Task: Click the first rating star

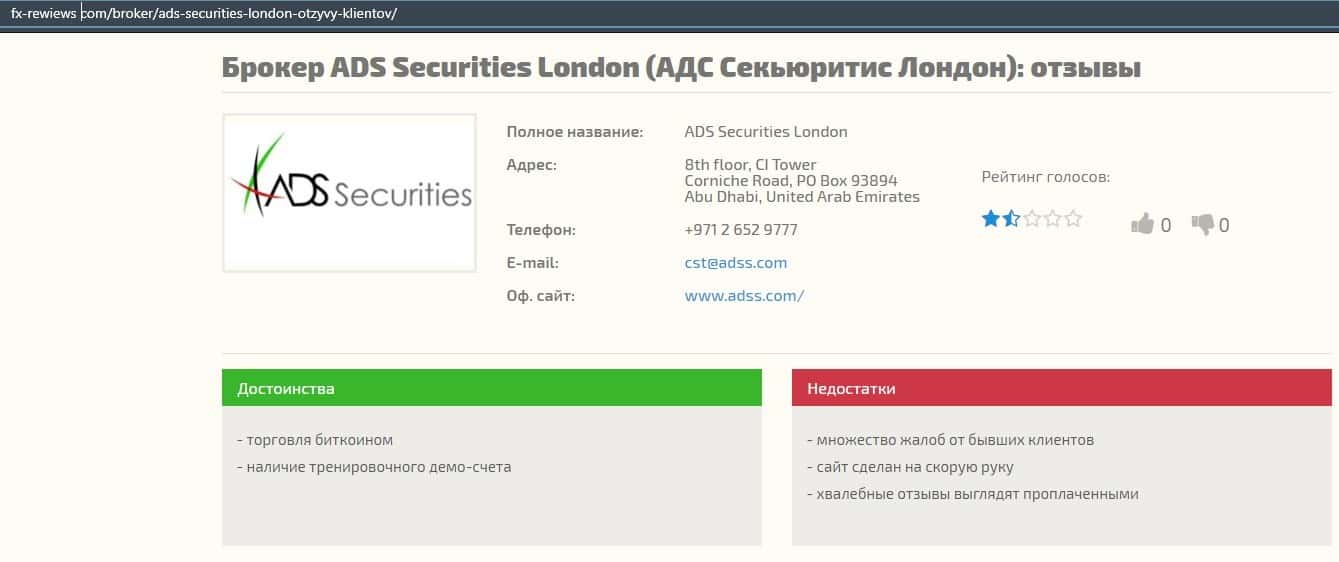Action: 990,219
